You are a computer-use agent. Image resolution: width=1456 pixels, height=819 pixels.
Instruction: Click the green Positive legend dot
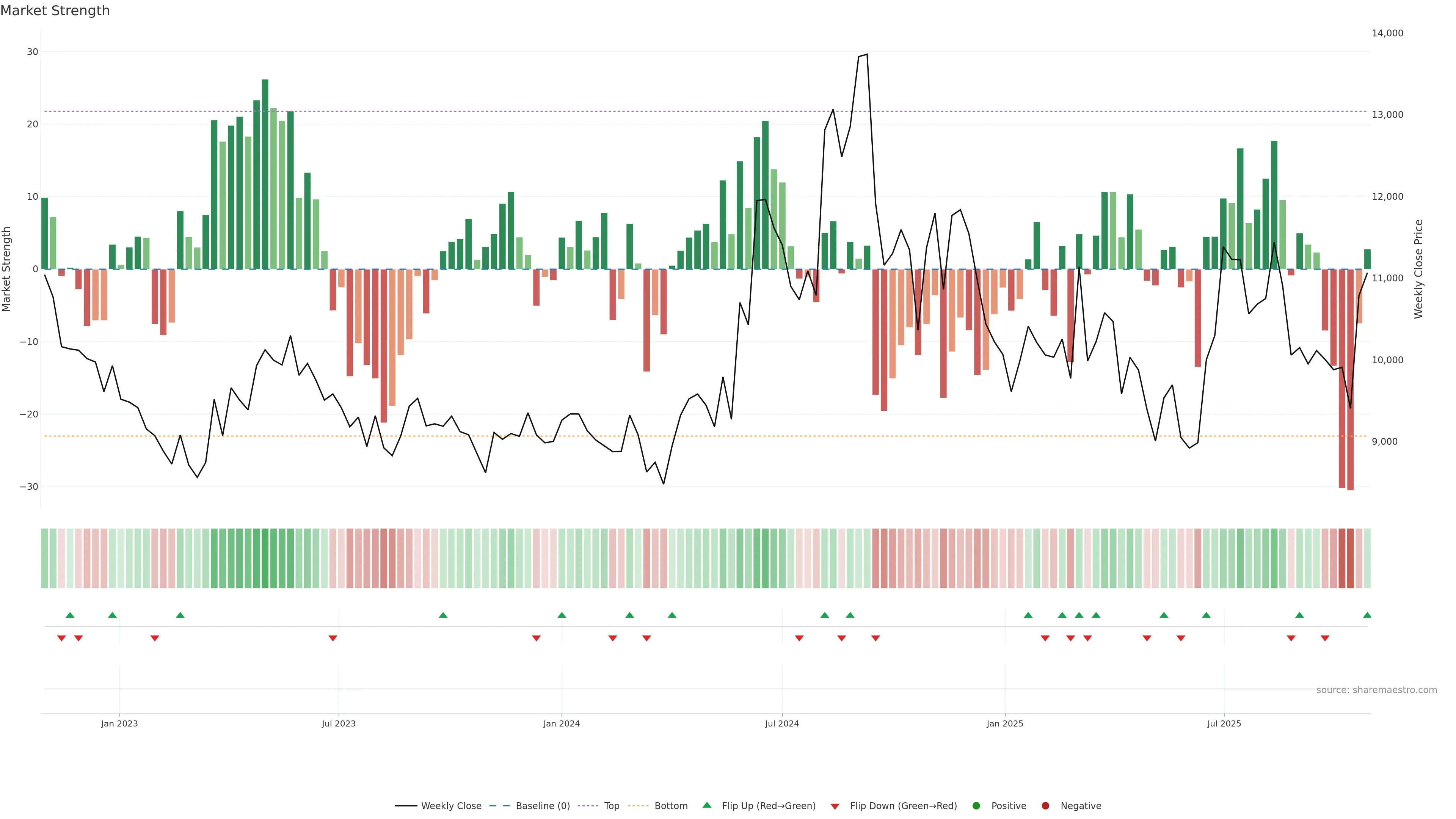pyautogui.click(x=976, y=806)
